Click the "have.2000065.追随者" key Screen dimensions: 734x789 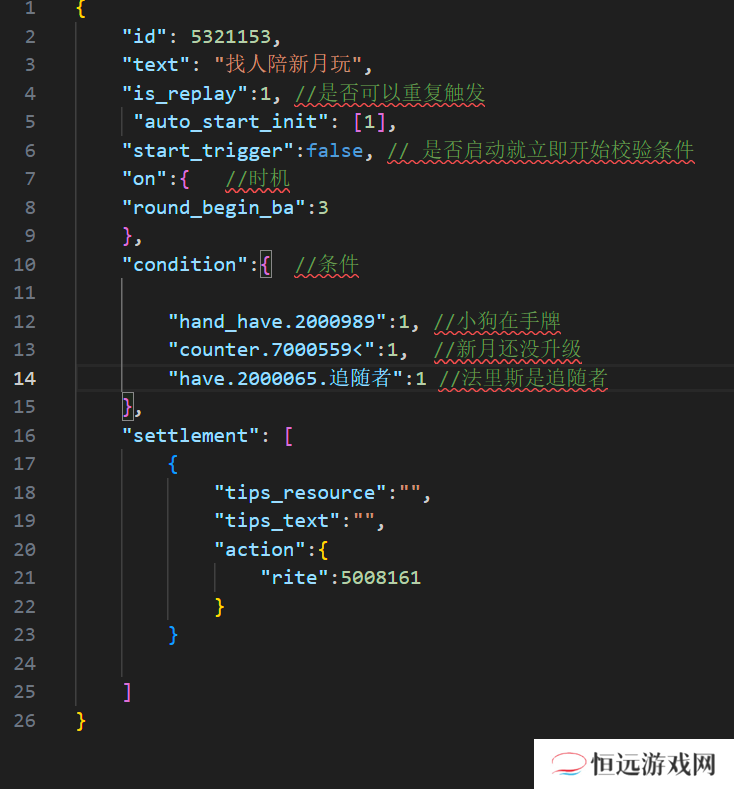[285, 378]
